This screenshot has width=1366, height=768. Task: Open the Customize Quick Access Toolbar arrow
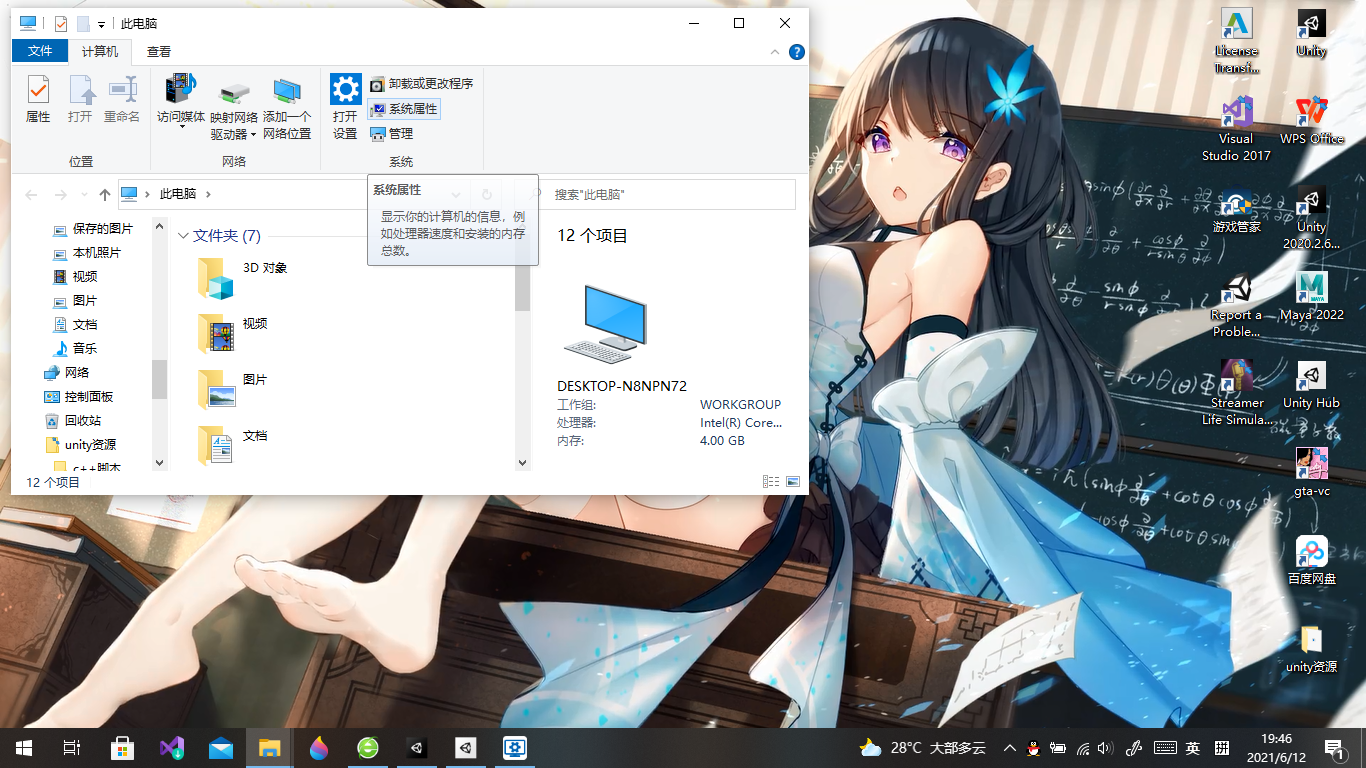pos(101,24)
